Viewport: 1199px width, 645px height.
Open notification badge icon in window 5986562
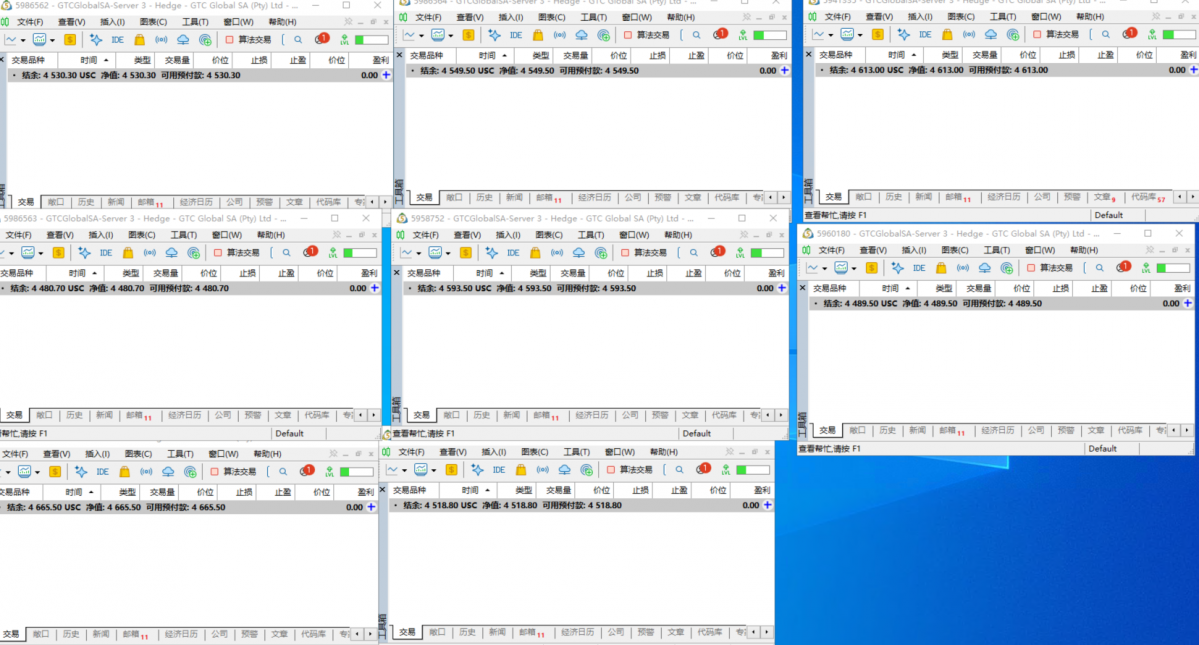point(322,39)
